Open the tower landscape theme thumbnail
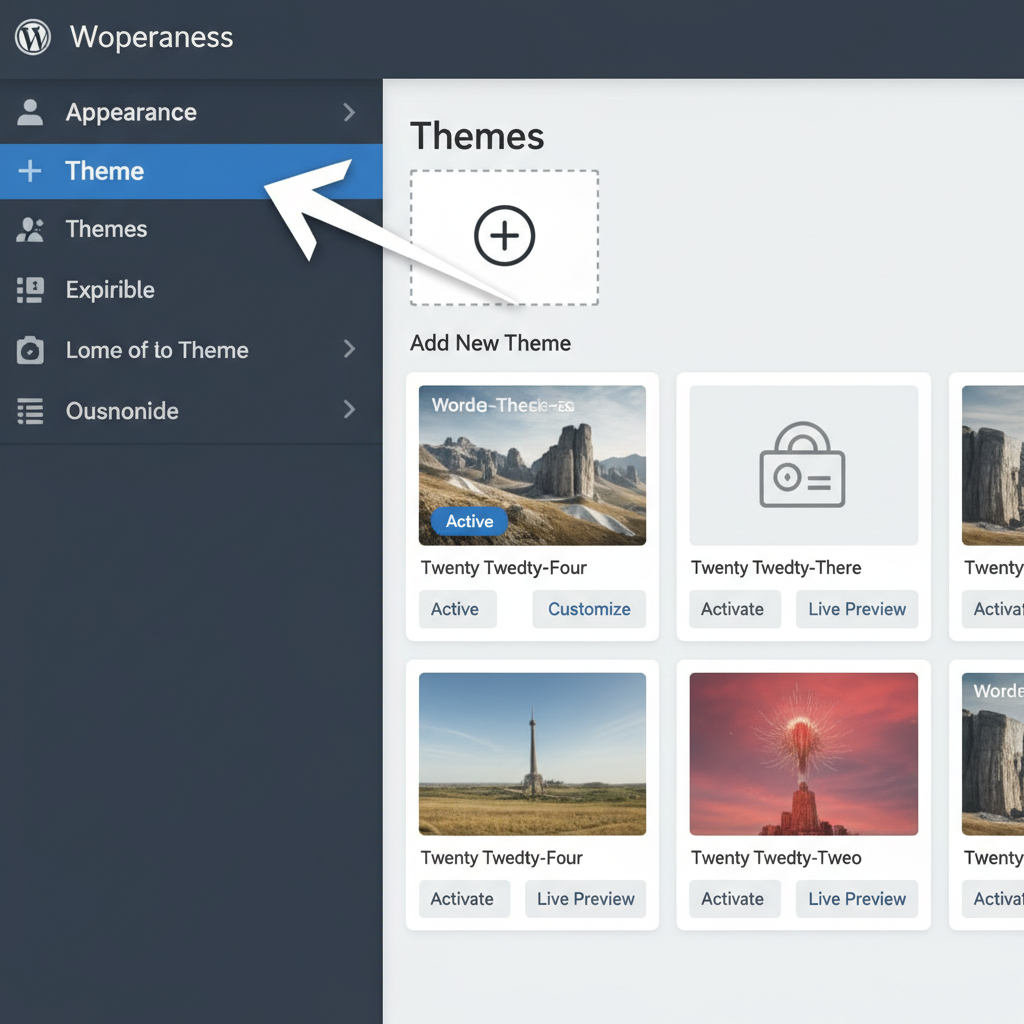1024x1024 pixels. (532, 754)
